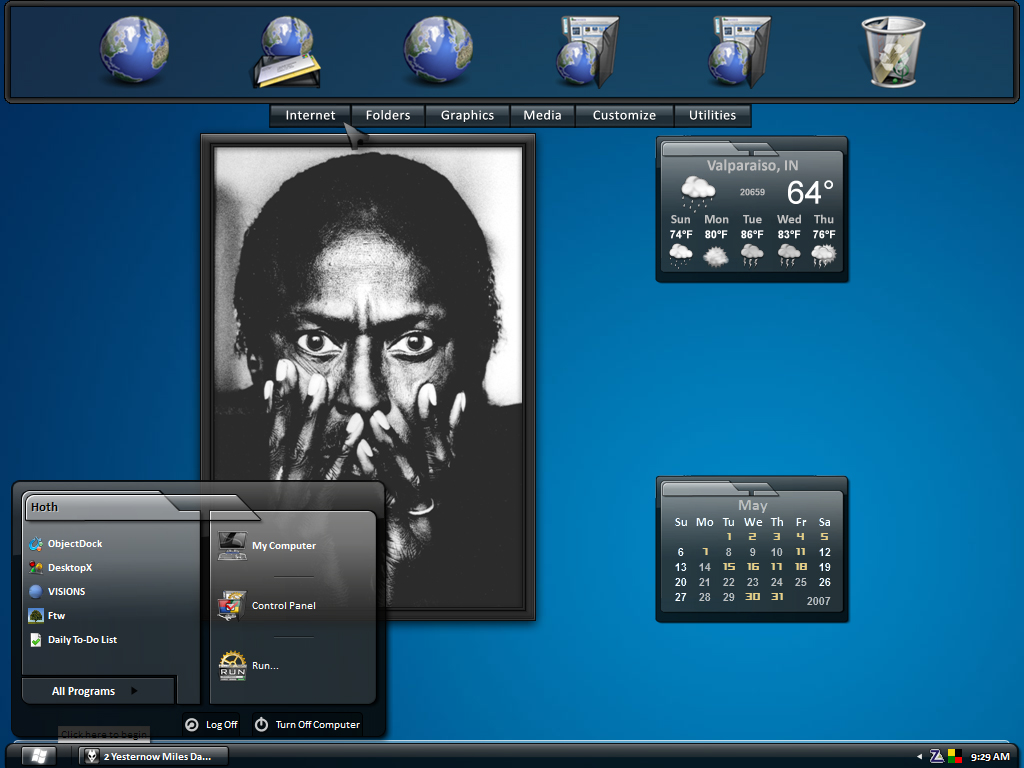Select the Media dock tab
The height and width of the screenshot is (768, 1024).
pos(542,116)
